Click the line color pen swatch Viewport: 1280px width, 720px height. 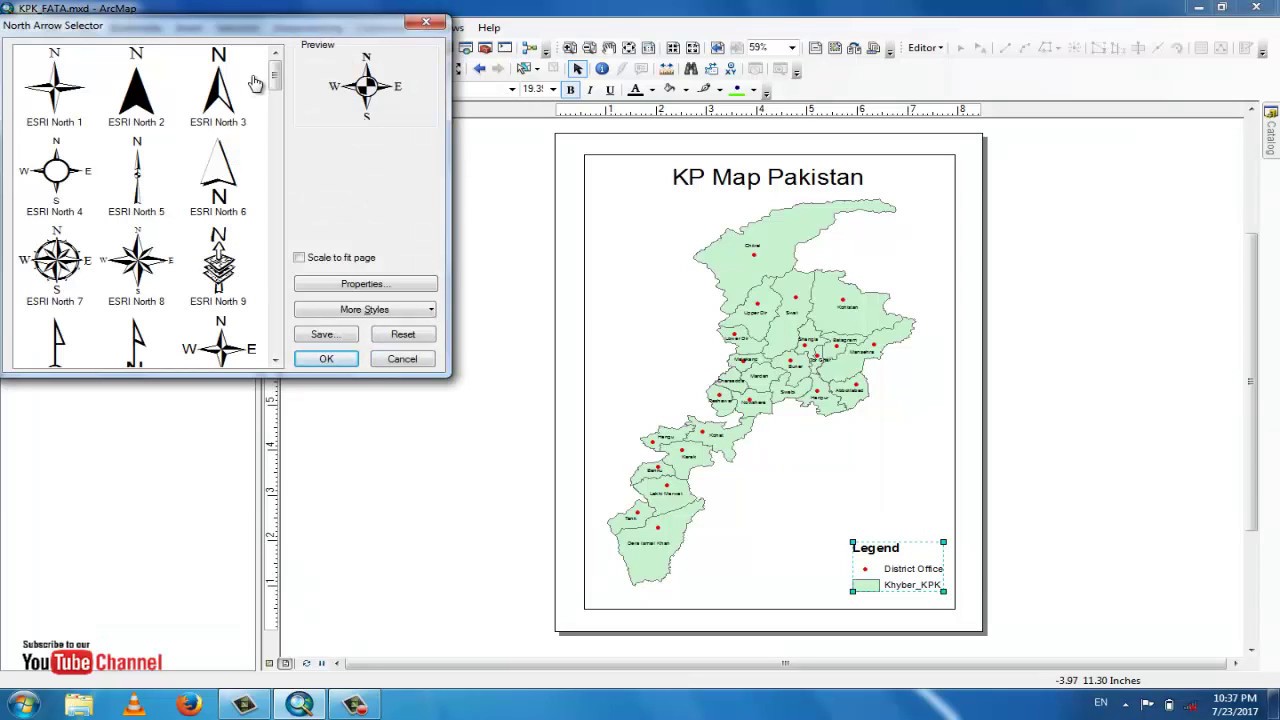click(x=704, y=89)
